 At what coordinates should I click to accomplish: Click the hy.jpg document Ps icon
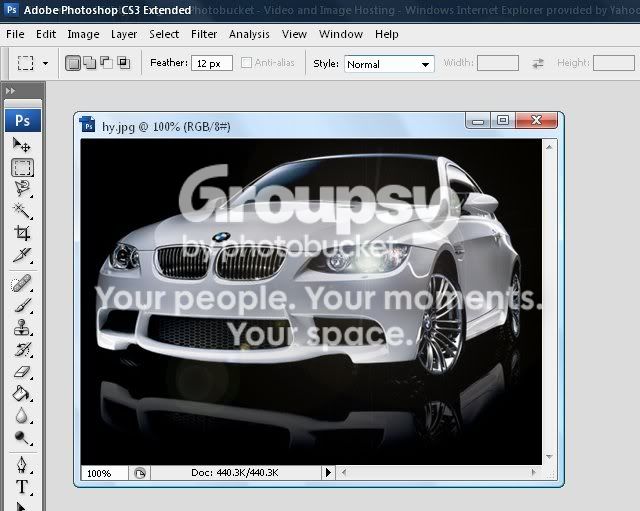(88, 125)
